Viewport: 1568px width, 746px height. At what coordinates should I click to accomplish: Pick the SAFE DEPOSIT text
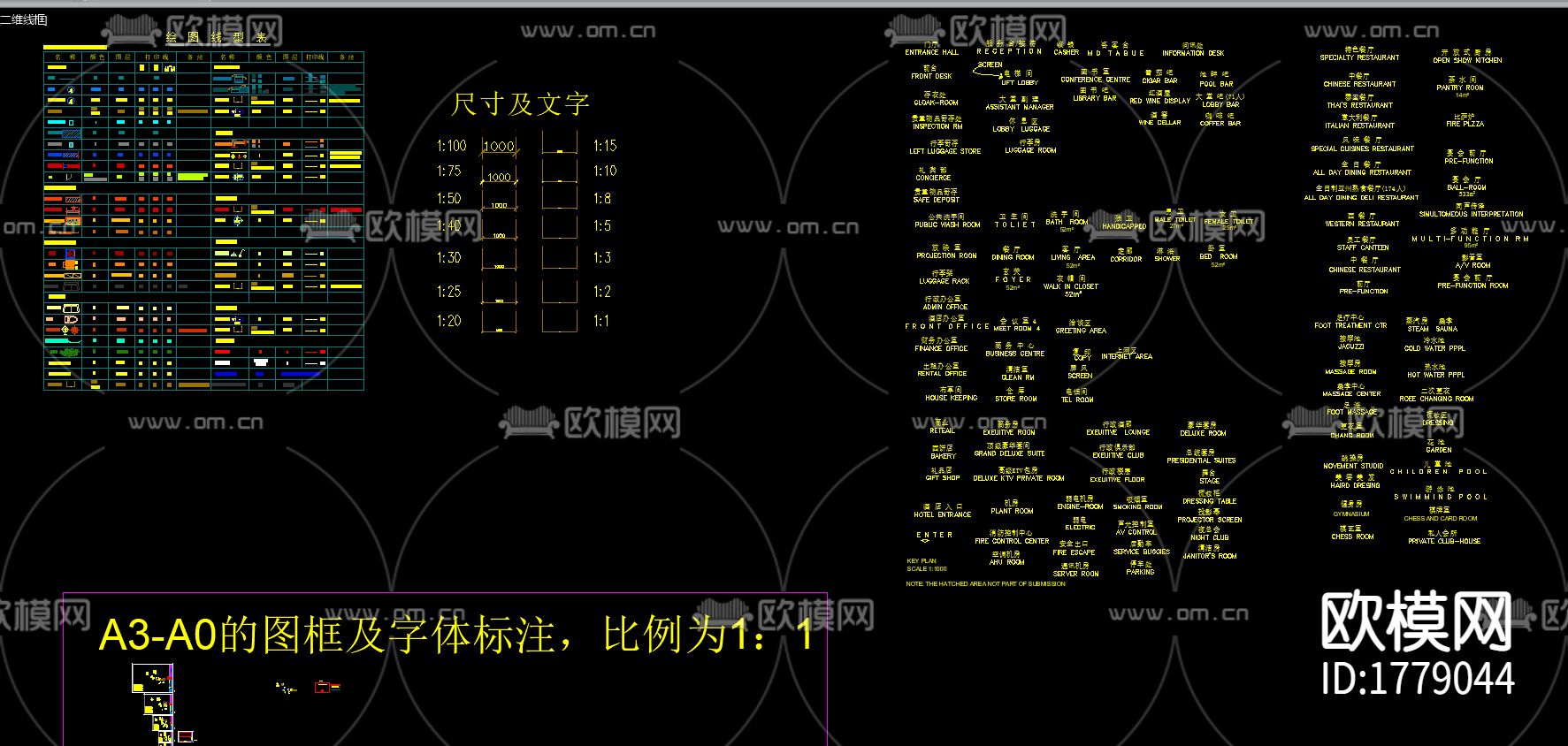(937, 200)
